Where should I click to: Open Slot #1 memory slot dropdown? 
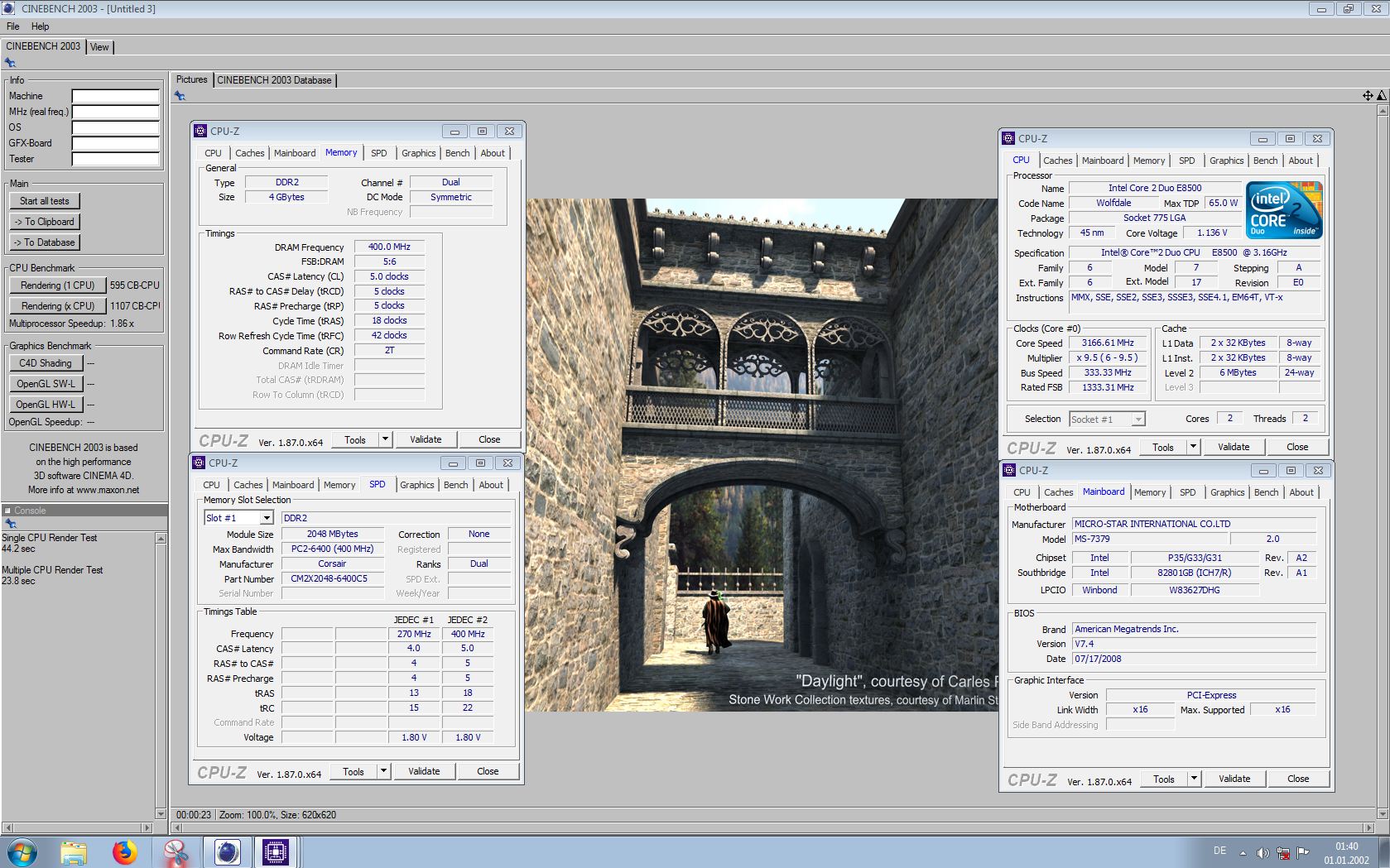tap(267, 518)
